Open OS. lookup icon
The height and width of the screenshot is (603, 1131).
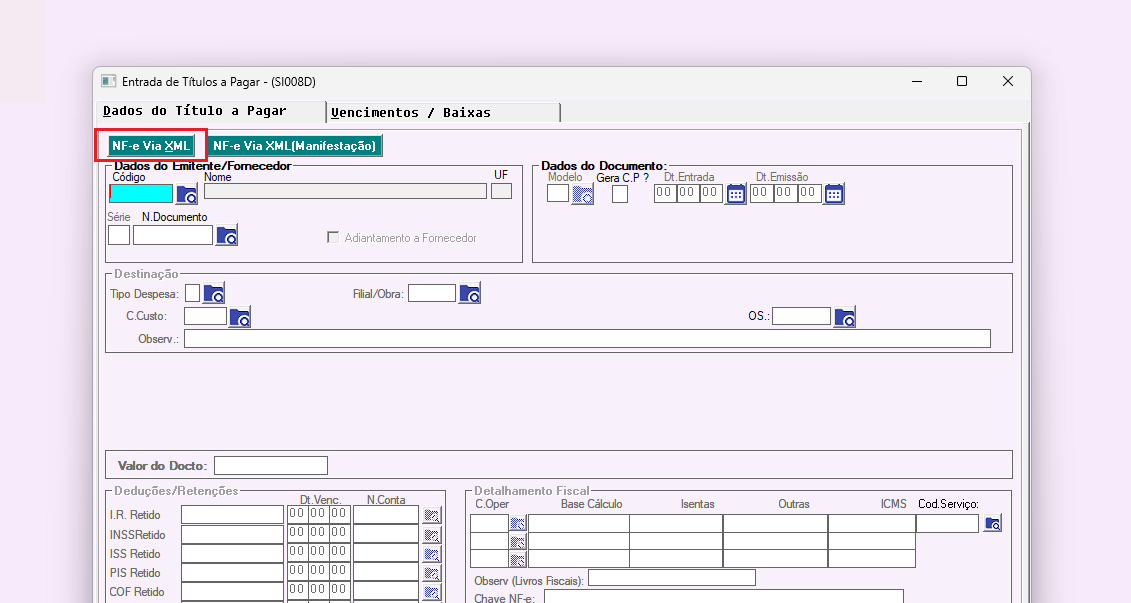pyautogui.click(x=845, y=317)
